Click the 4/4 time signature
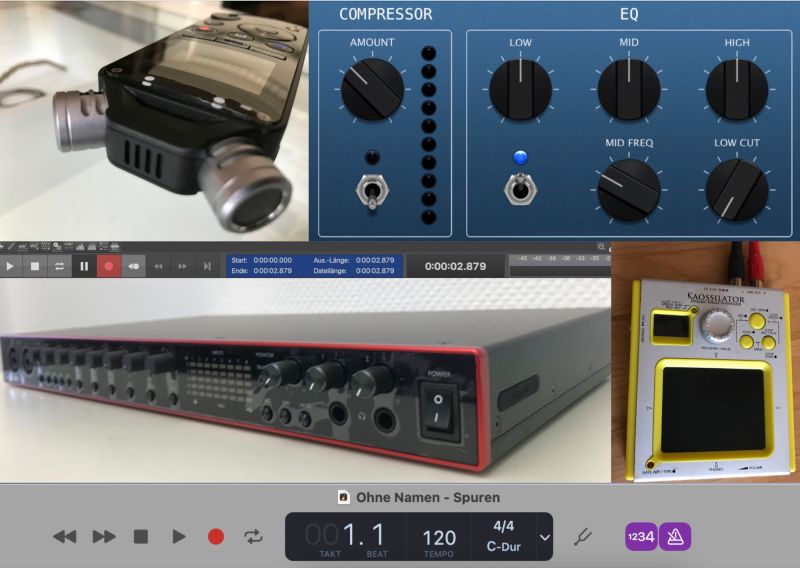The height and width of the screenshot is (568, 800). click(504, 526)
